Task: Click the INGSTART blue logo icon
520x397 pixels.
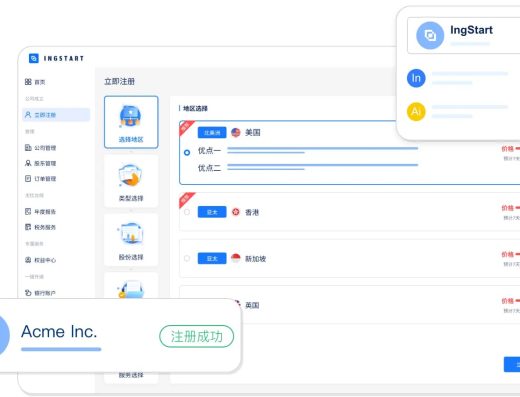Action: pyautogui.click(x=34, y=58)
